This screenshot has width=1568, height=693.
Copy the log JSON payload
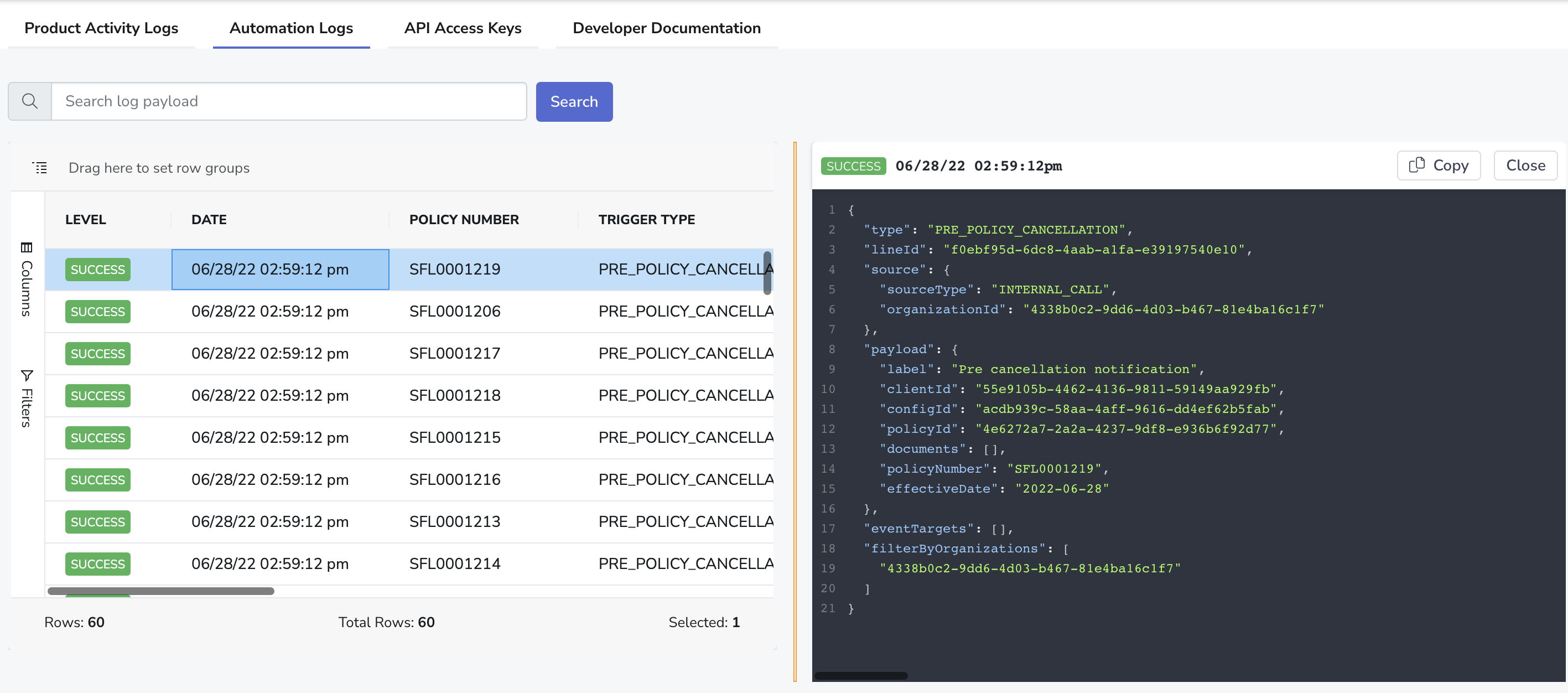[x=1439, y=165]
